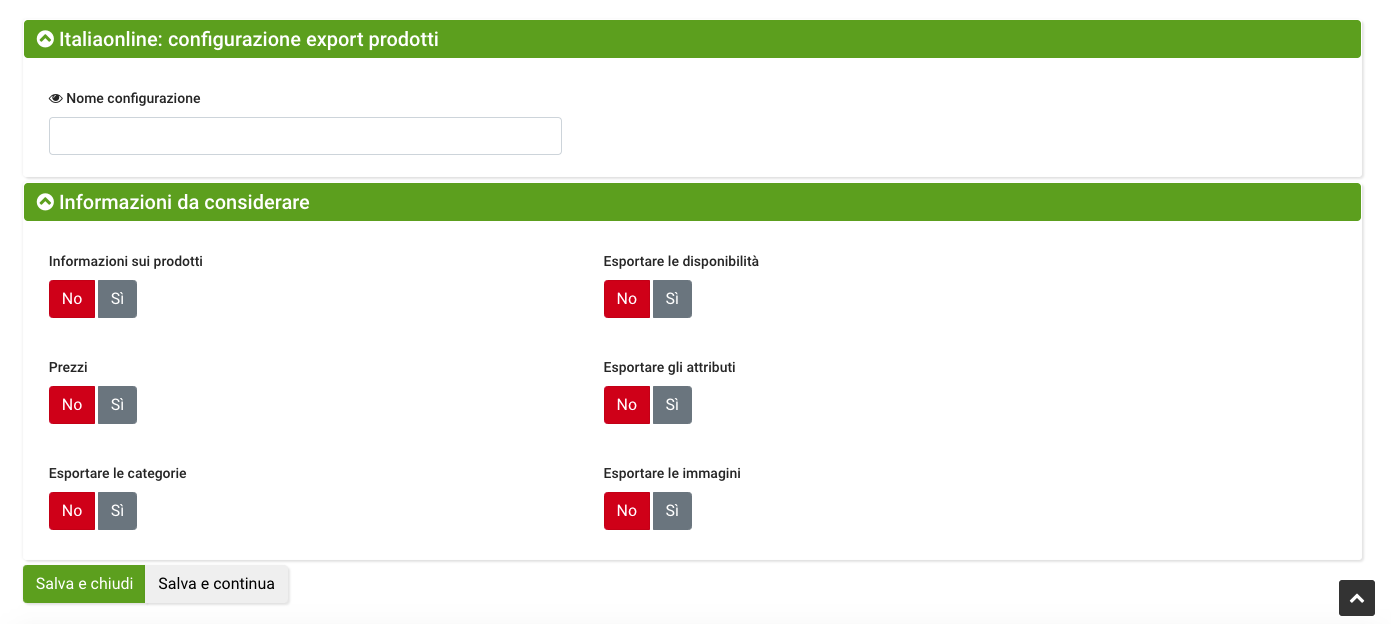This screenshot has height=624, width=1391.
Task: Enable Esportare le immagini with Sì
Action: (672, 511)
